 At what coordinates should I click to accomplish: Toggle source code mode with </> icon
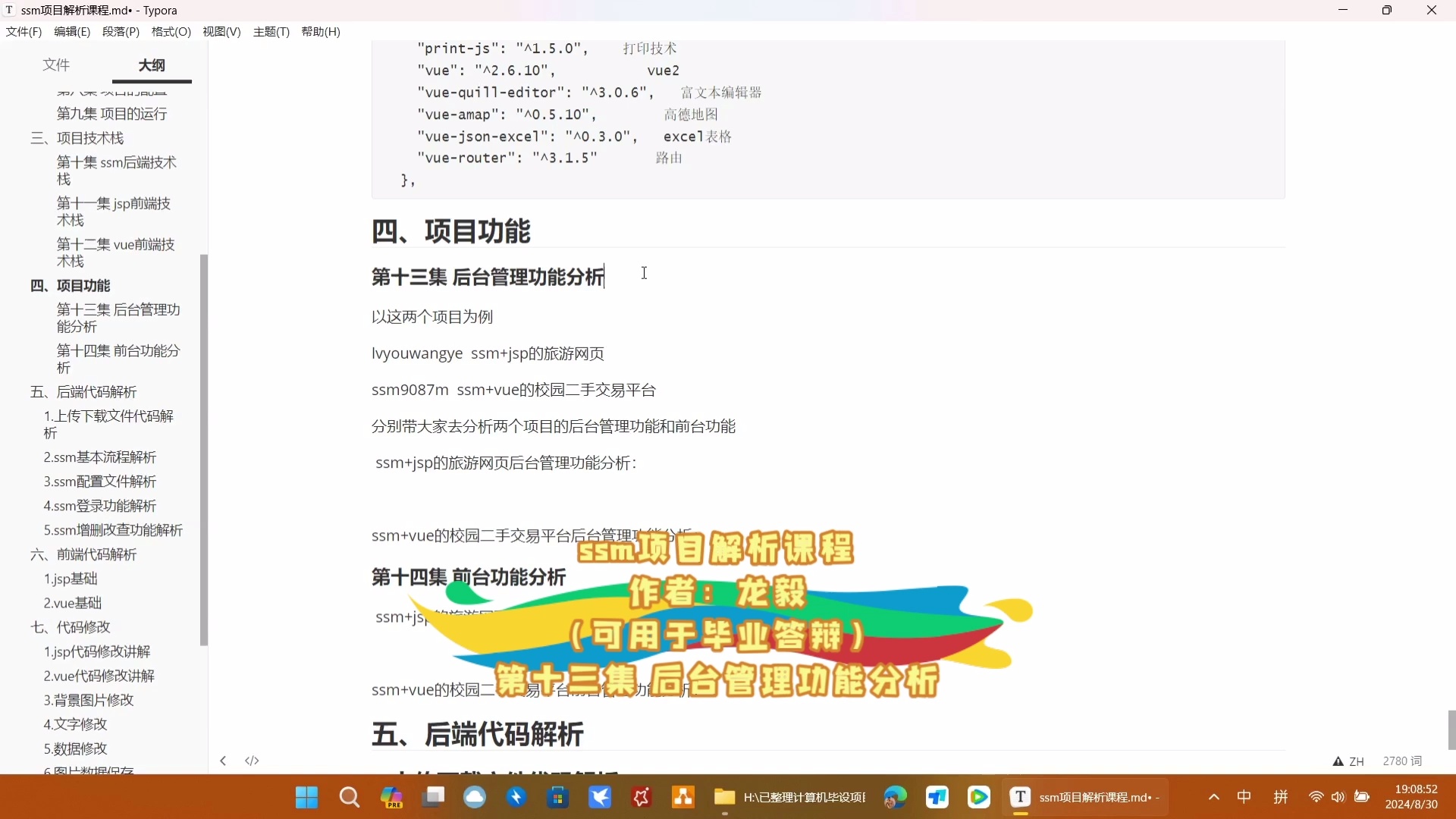coord(252,761)
